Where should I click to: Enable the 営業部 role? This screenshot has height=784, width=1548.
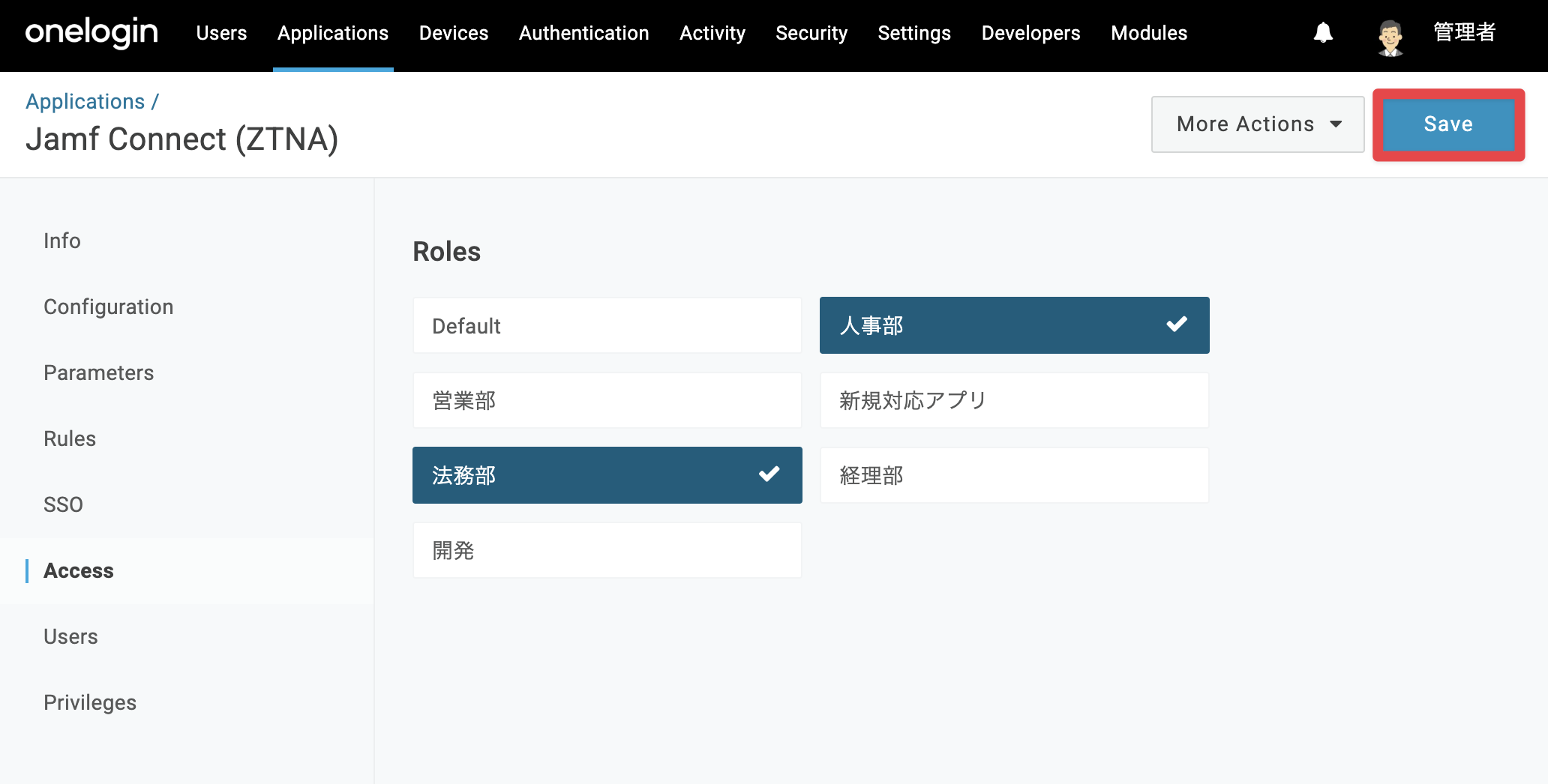[607, 400]
